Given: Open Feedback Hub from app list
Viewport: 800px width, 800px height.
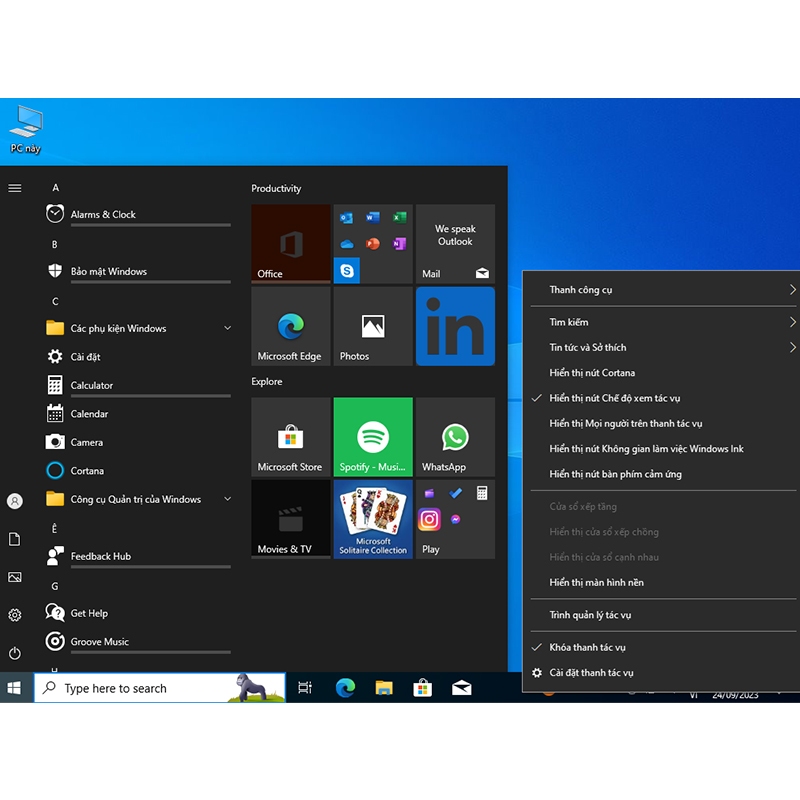Looking at the screenshot, I should [100, 556].
